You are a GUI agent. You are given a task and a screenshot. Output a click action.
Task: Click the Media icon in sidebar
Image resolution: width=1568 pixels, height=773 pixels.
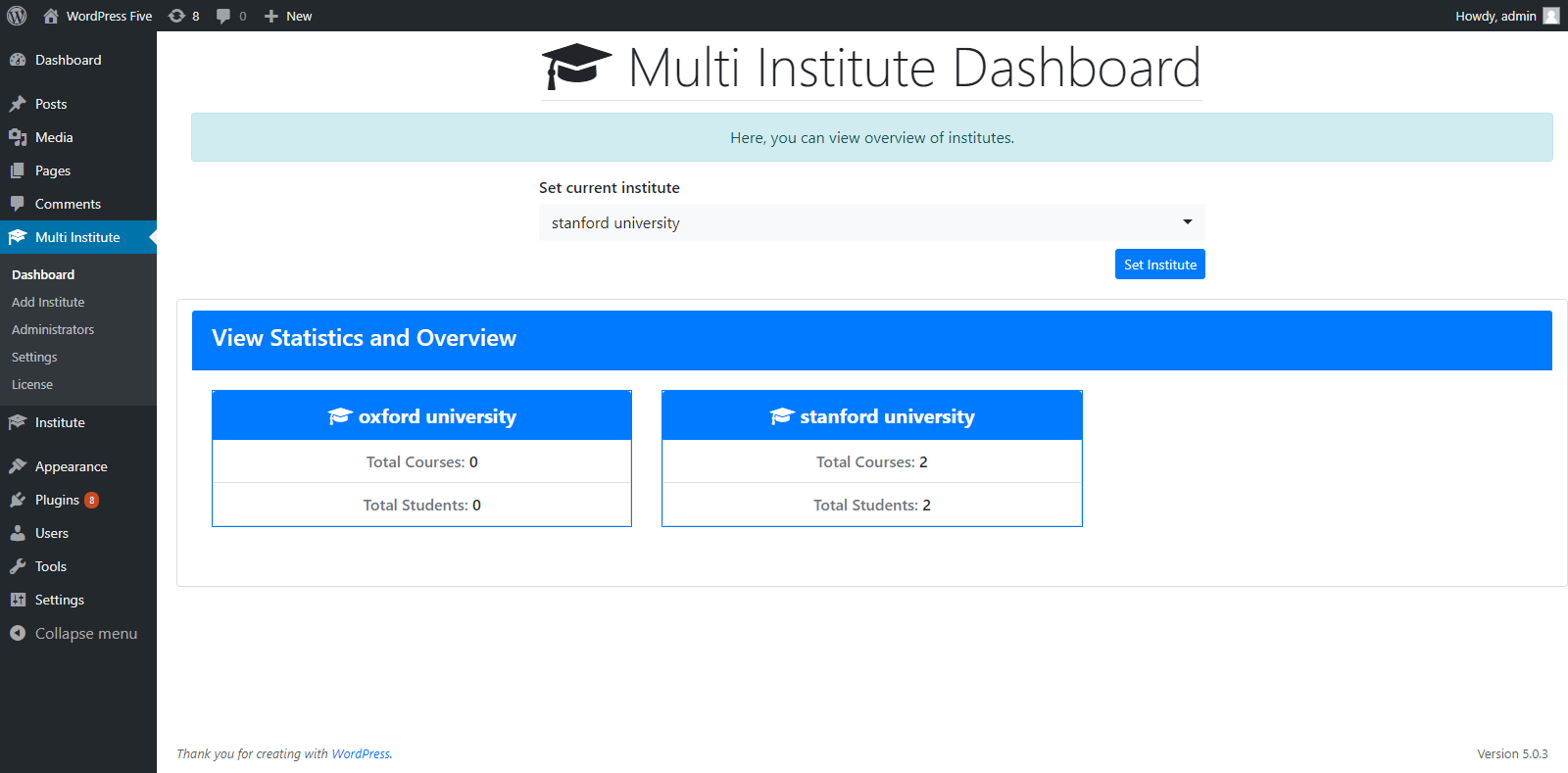[x=18, y=137]
